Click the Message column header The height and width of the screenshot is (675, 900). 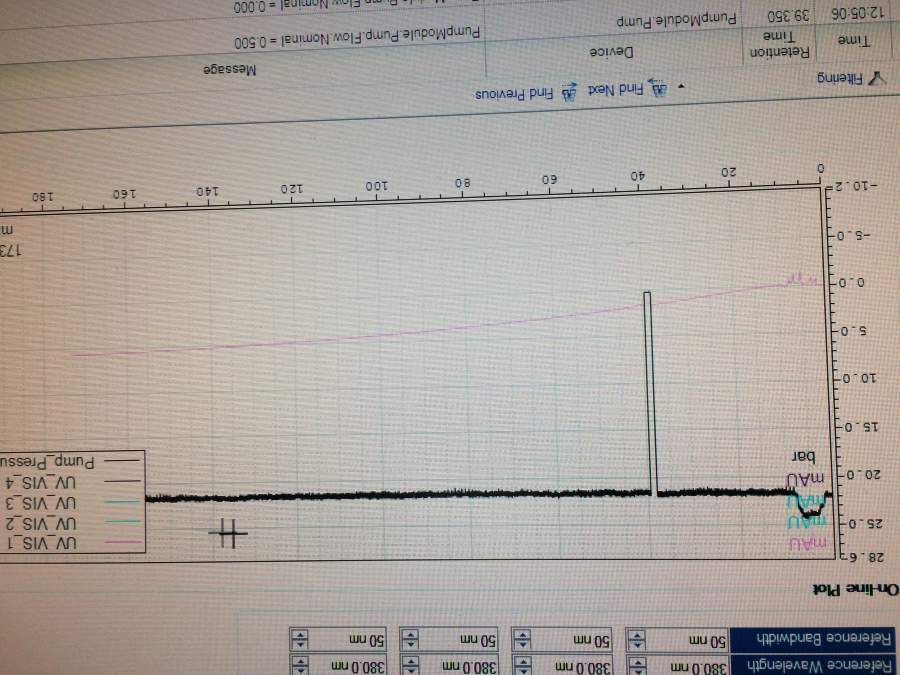230,69
